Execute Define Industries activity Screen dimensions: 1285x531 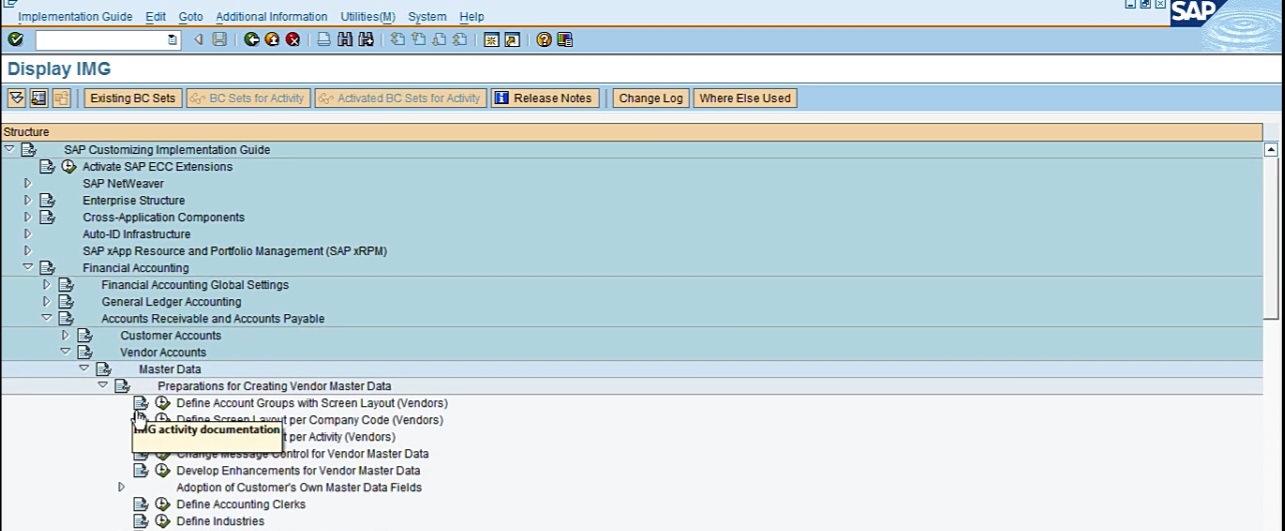(163, 522)
